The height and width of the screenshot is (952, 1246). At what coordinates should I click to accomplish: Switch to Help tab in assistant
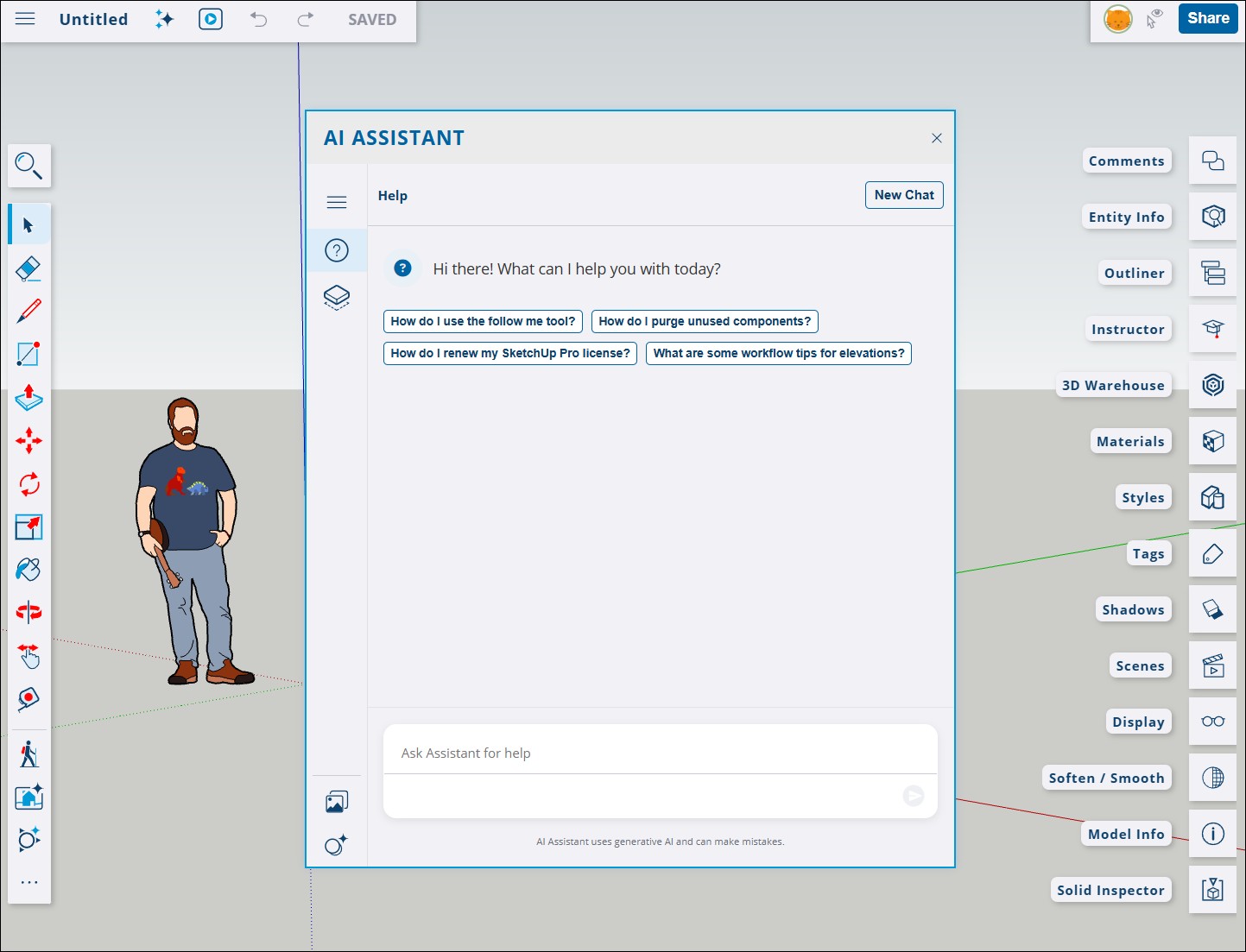click(x=337, y=250)
